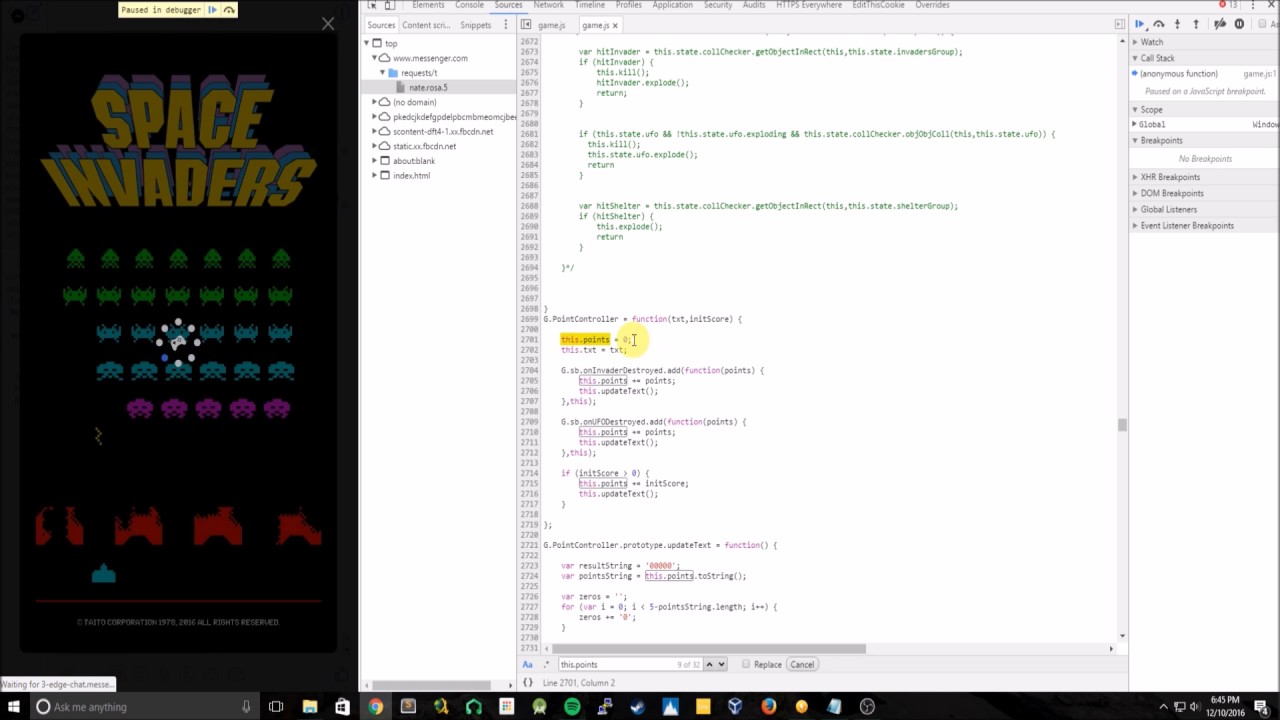The image size is (1280, 720).
Task: Open DevTools more options kebab menu
Action: point(1253,5)
